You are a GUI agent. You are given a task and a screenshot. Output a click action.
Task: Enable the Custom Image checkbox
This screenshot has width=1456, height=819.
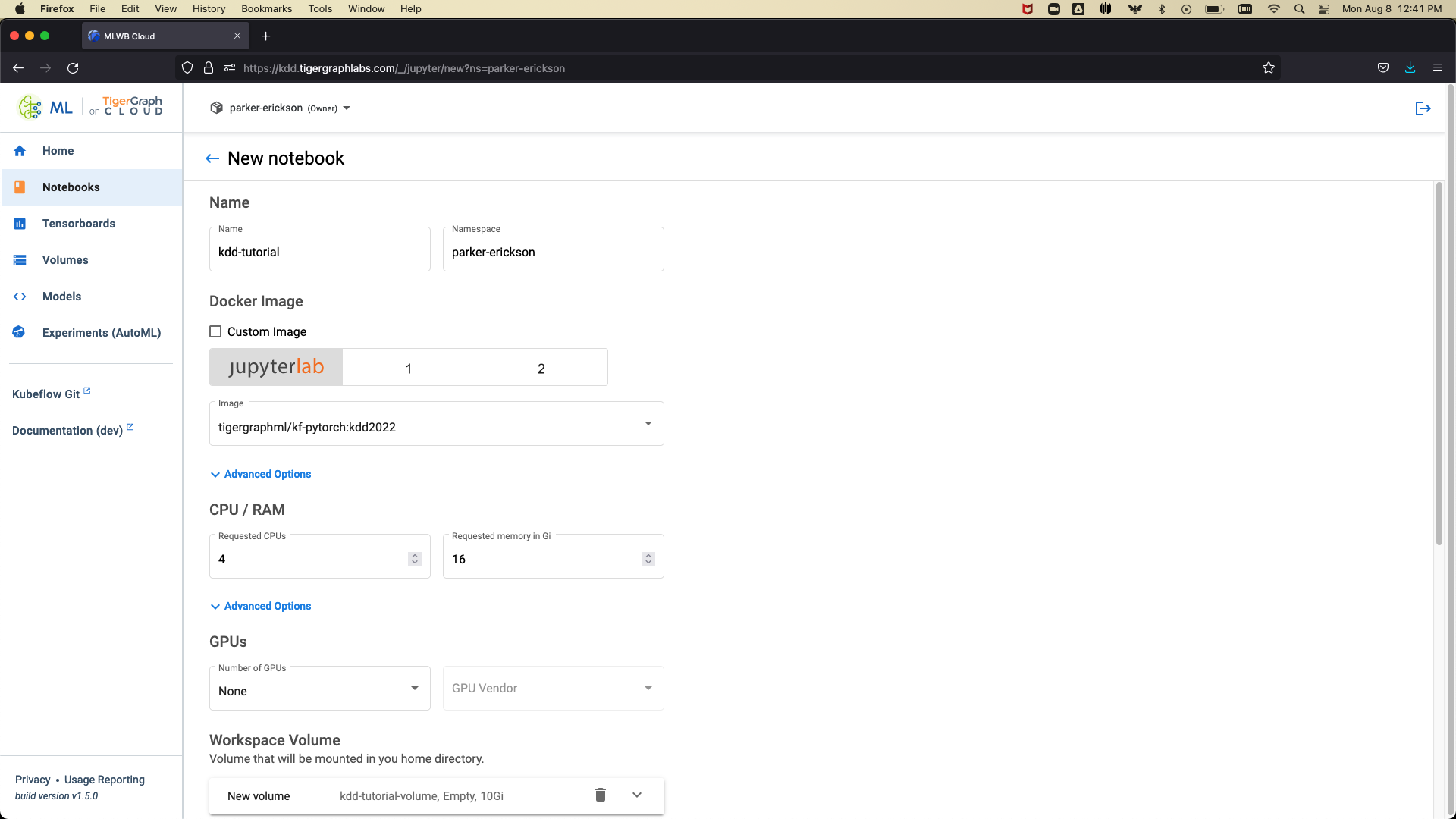(x=215, y=331)
